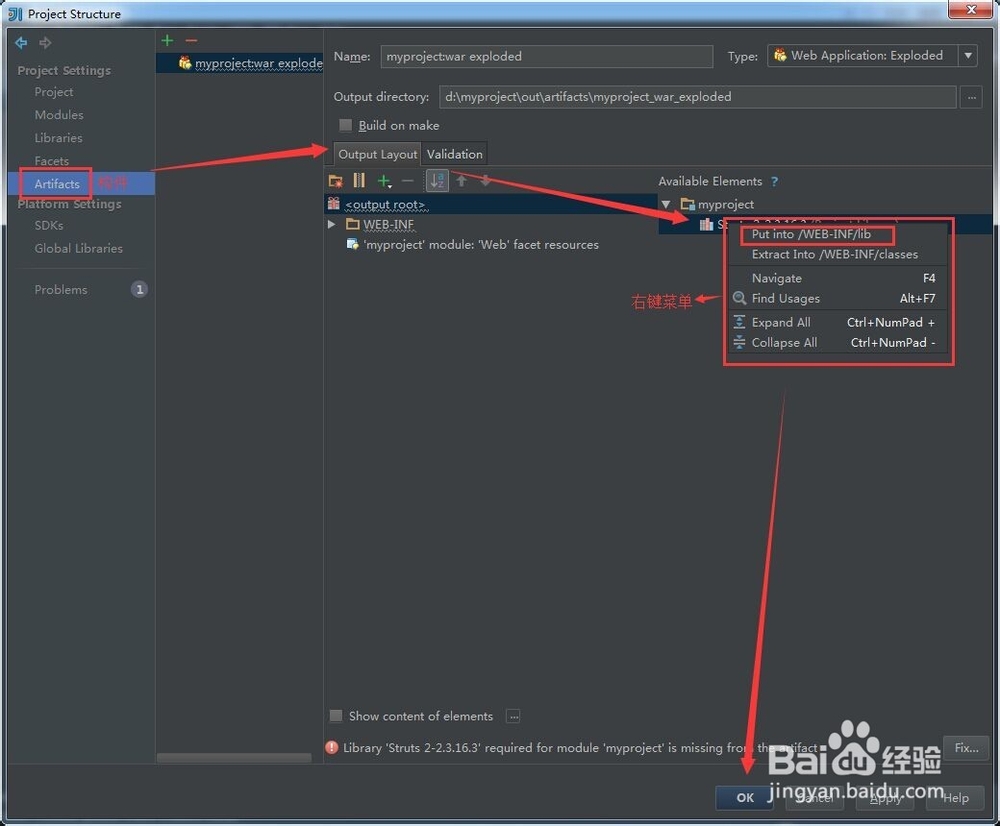Viewport: 1000px width, 826px height.
Task: Click the Help button
Action: click(955, 797)
